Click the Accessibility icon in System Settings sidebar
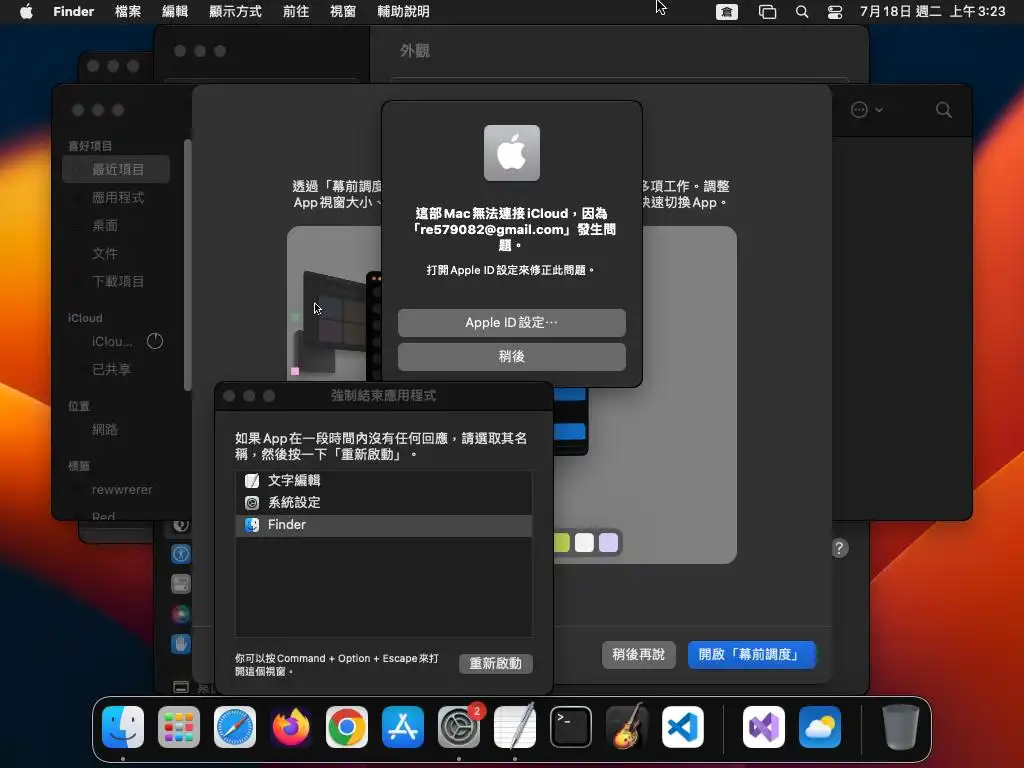Viewport: 1024px width, 768px height. (181, 554)
